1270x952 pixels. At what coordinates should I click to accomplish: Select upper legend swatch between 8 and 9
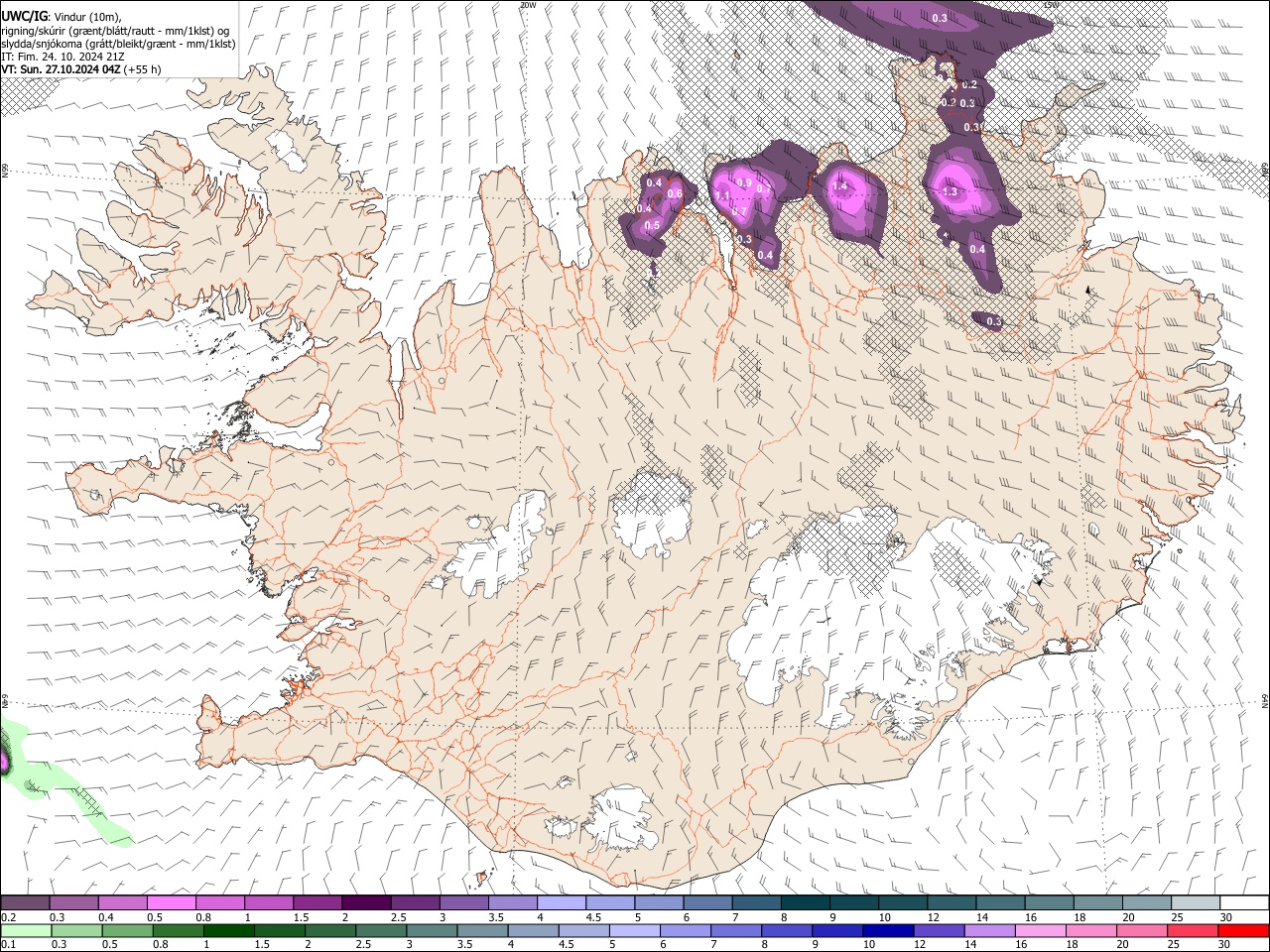point(805,903)
